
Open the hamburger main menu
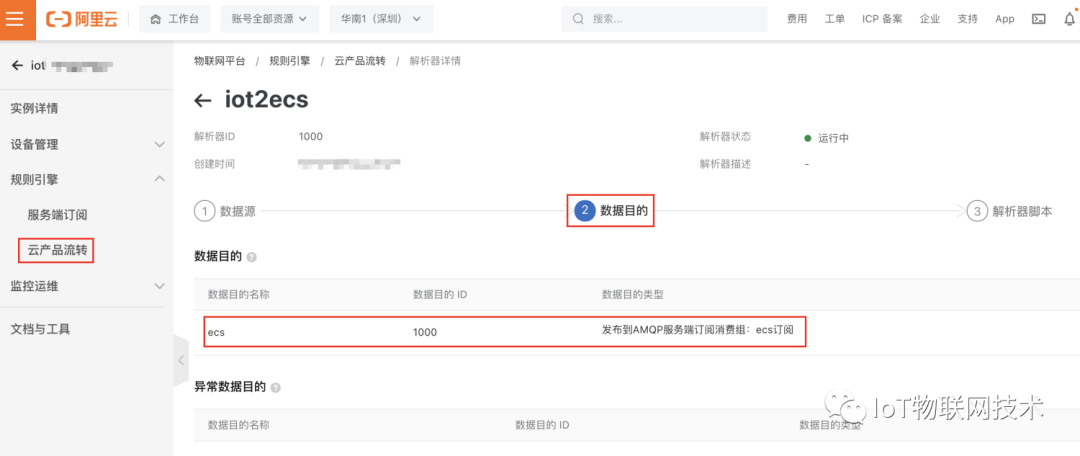pyautogui.click(x=14, y=19)
